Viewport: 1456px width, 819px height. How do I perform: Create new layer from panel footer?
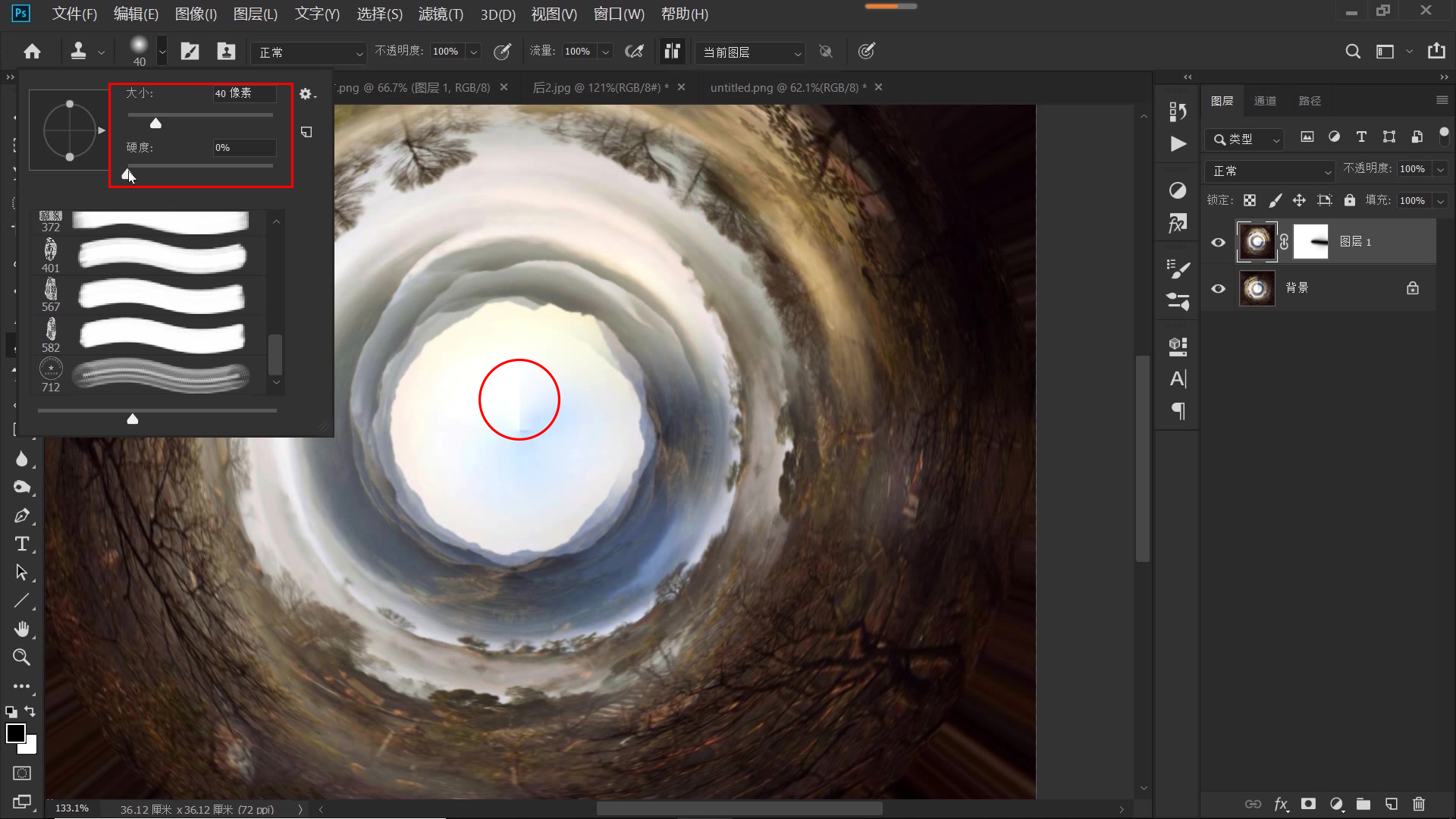pos(1391,804)
